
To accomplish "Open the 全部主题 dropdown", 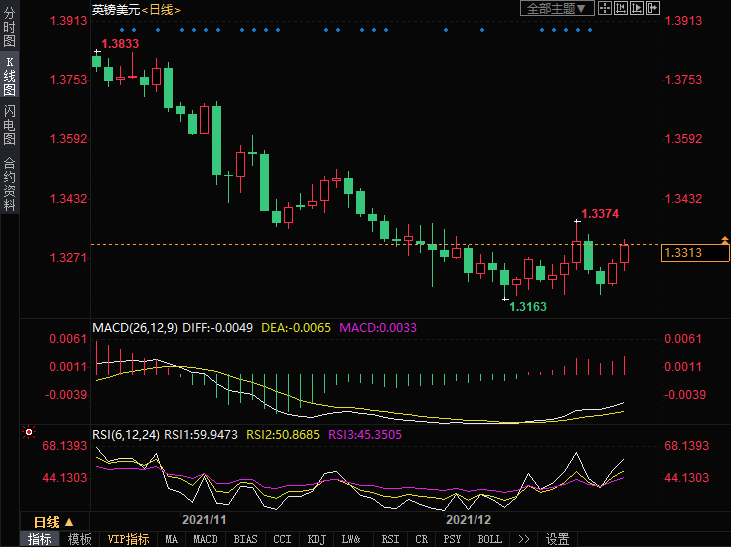I will point(557,8).
